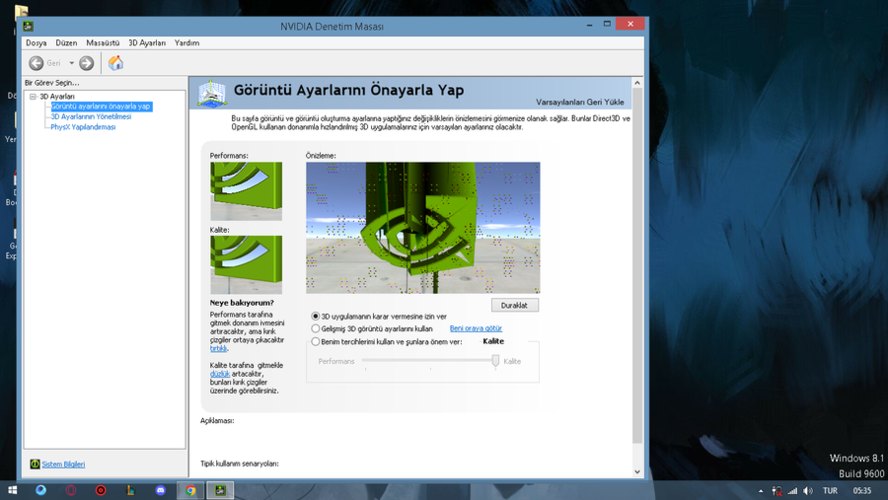Open the Opera taskbar icon
Screen dimensions: 888x500
point(71,490)
